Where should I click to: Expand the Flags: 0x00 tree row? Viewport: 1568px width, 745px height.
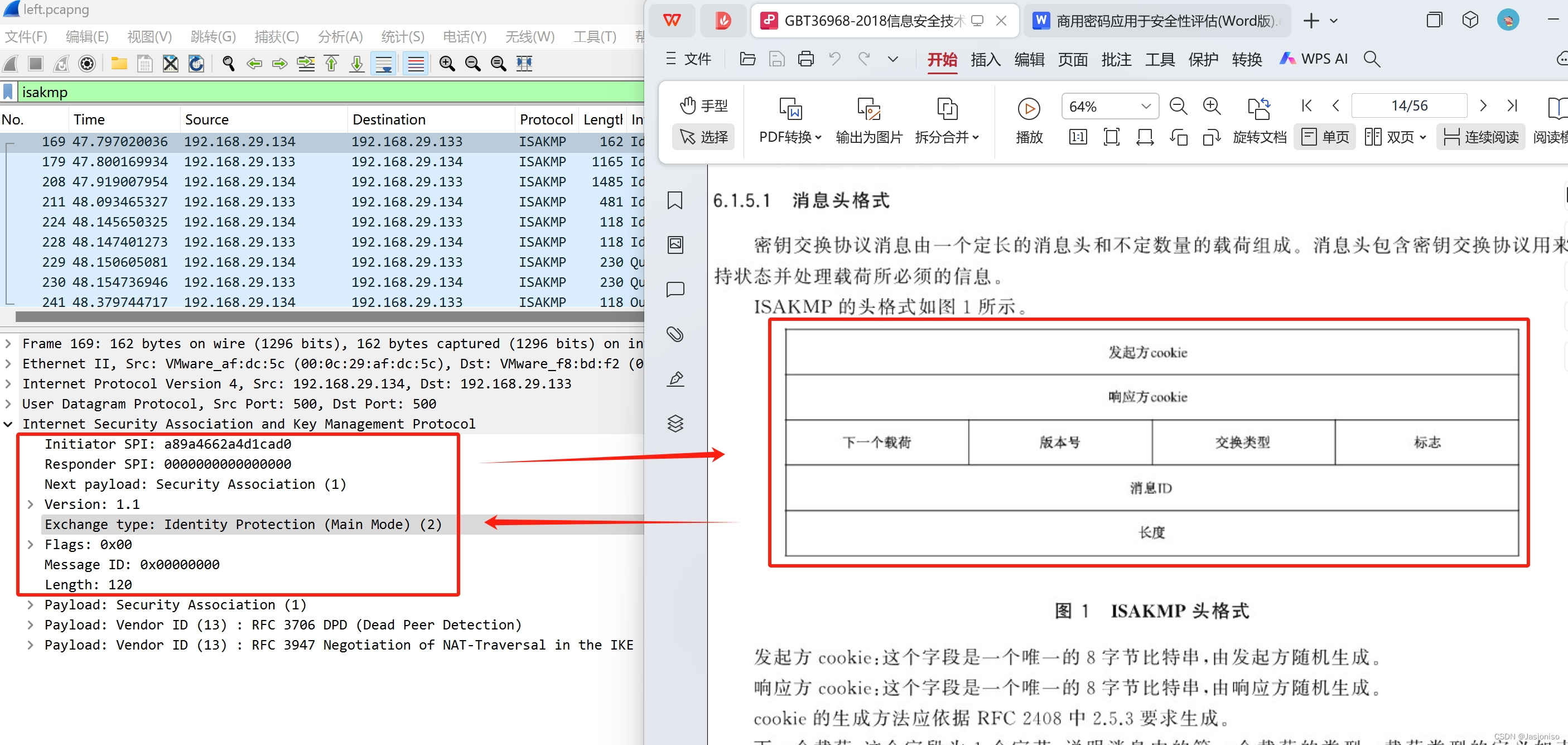pyautogui.click(x=31, y=544)
